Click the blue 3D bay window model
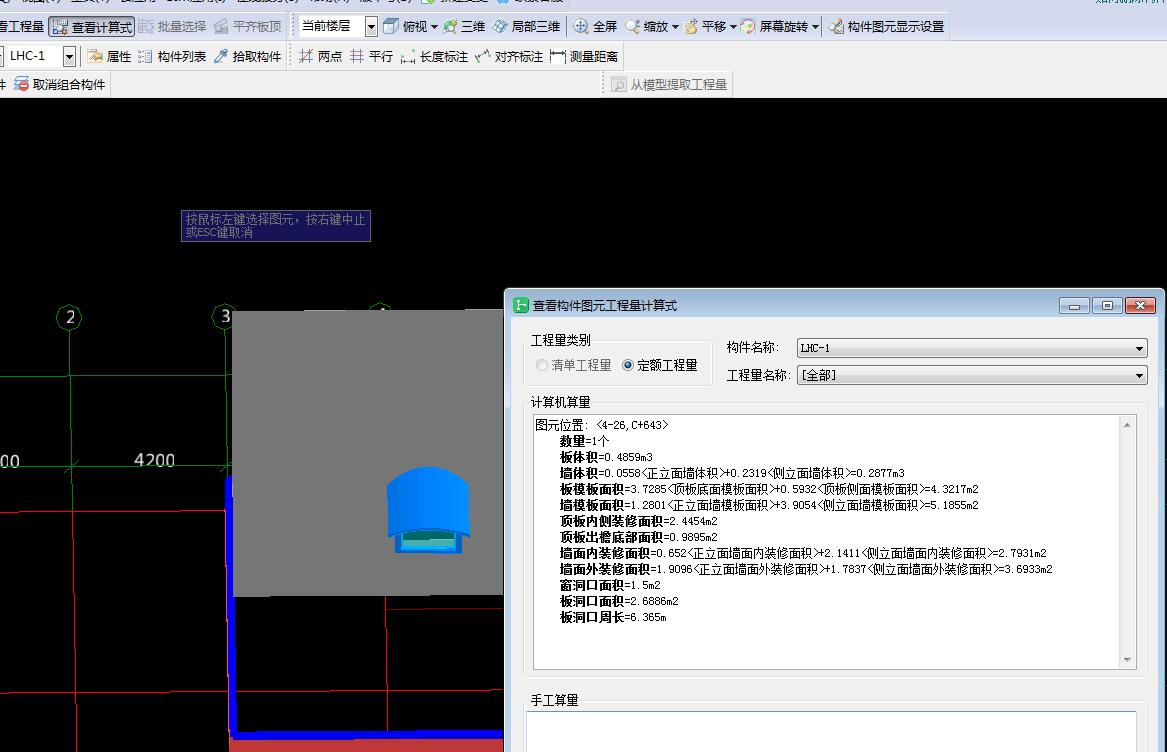This screenshot has width=1167, height=752. coord(428,510)
